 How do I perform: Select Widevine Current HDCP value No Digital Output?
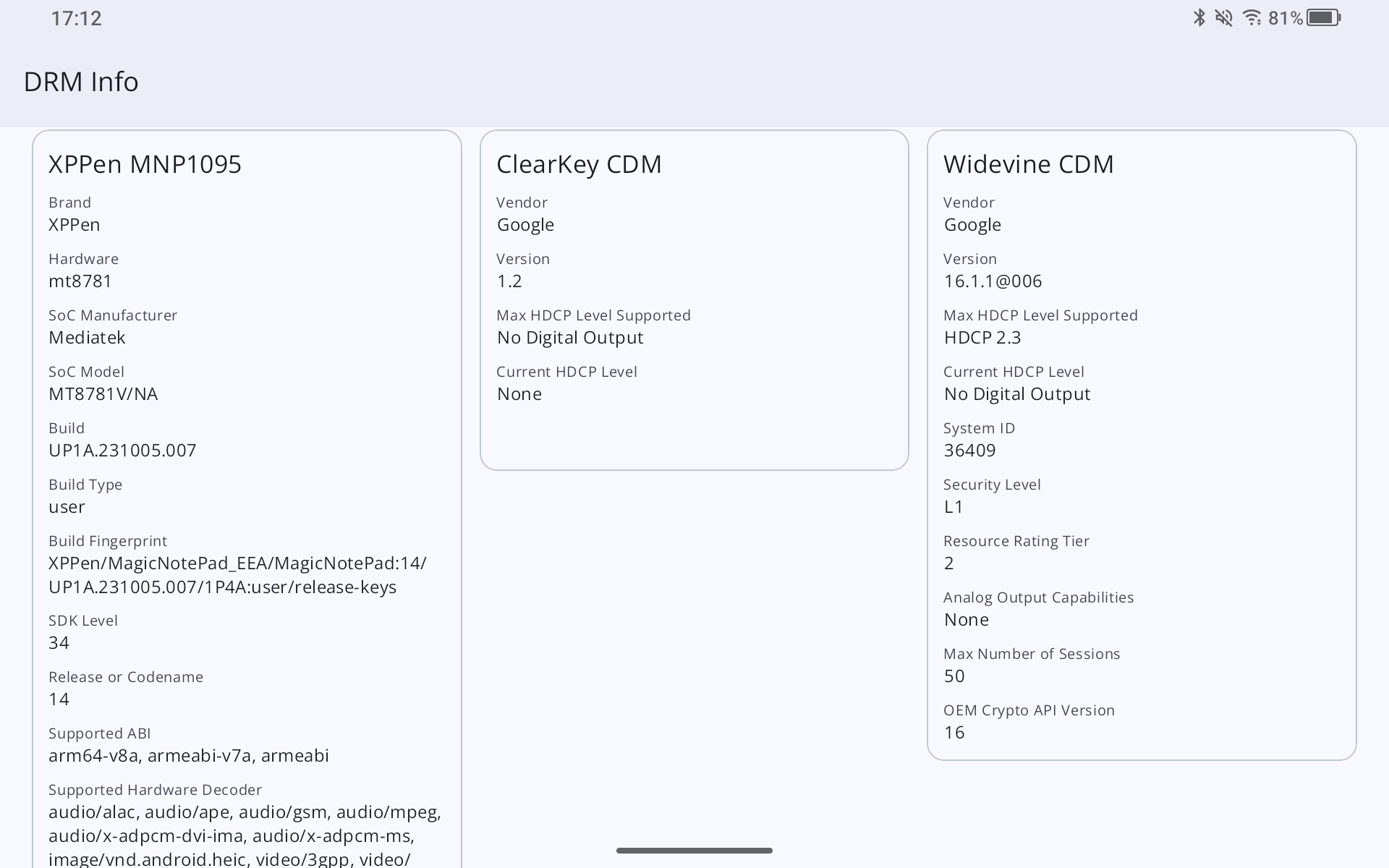pyautogui.click(x=1017, y=394)
